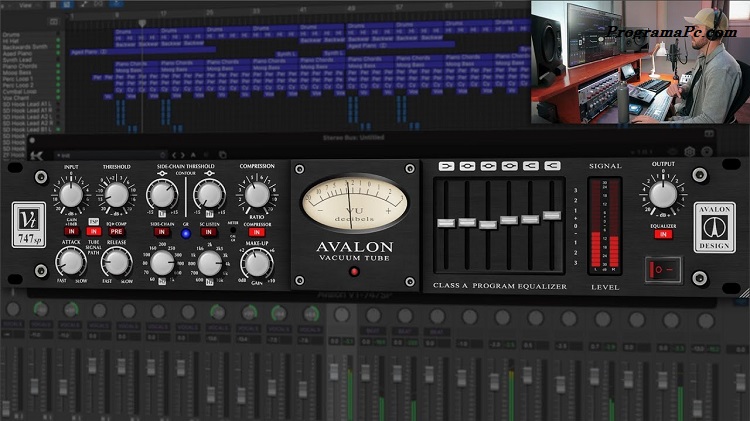Click the Make-Up Gain knob
This screenshot has width=750, height=421.
click(257, 264)
